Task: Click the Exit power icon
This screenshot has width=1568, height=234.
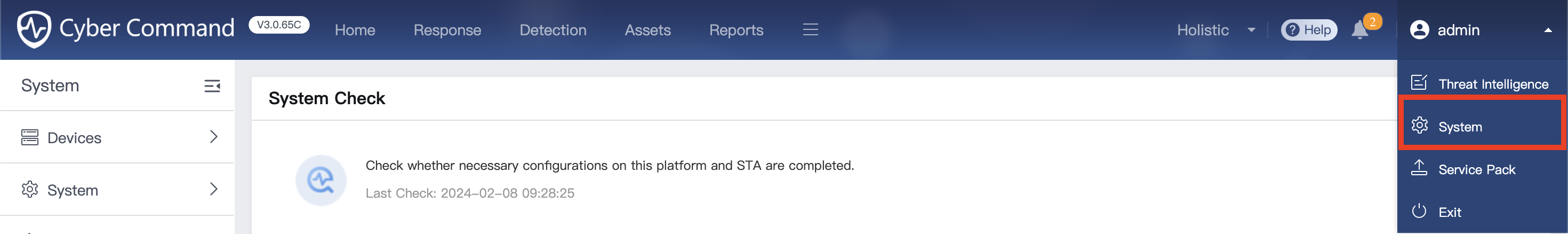Action: (x=1419, y=212)
